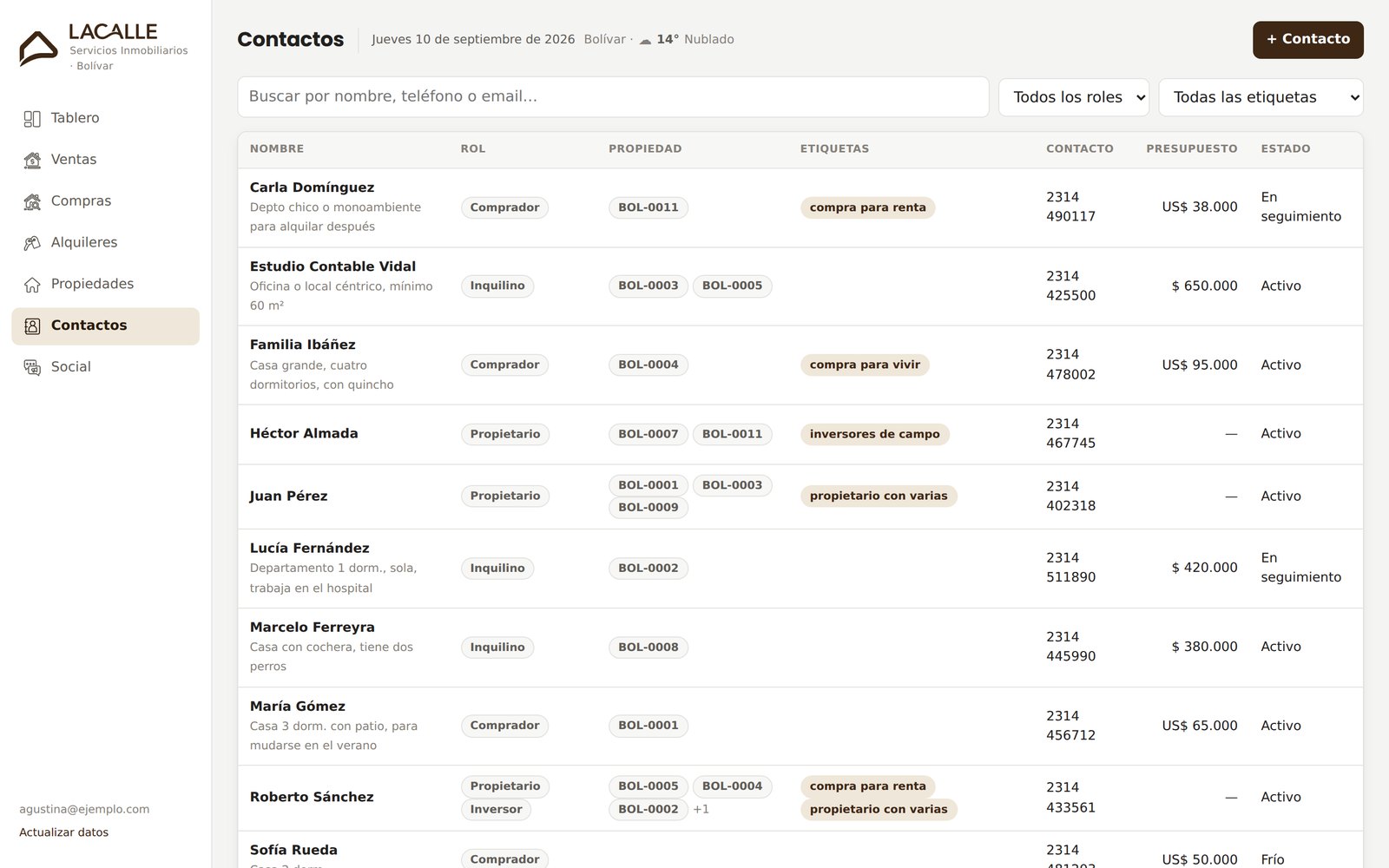Viewport: 1389px width, 868px height.
Task: Go to Ventas section
Action: [105, 160]
